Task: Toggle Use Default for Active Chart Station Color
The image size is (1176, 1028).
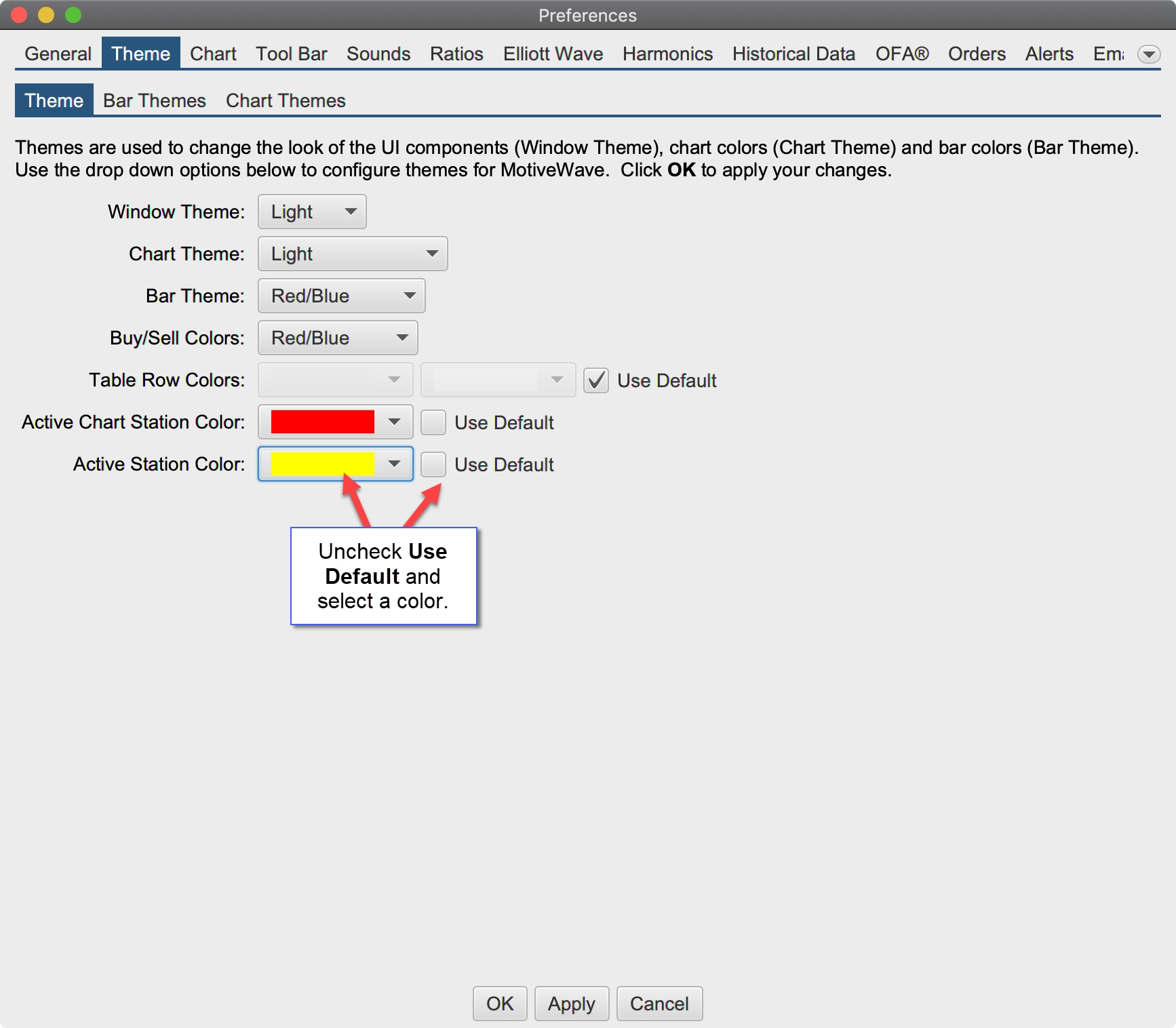Action: coord(433,422)
